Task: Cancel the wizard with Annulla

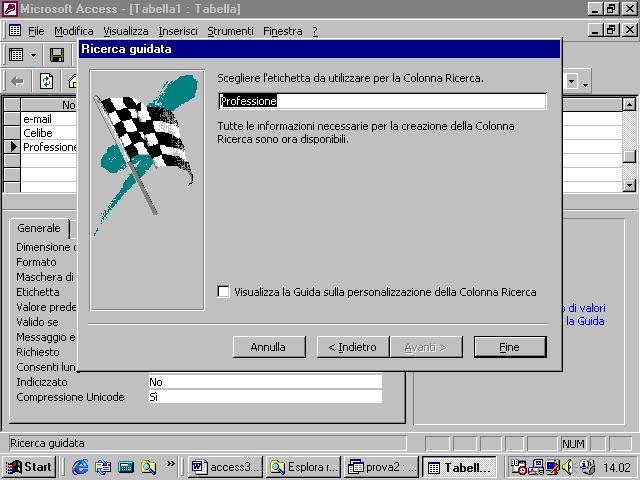Action: pyautogui.click(x=269, y=347)
